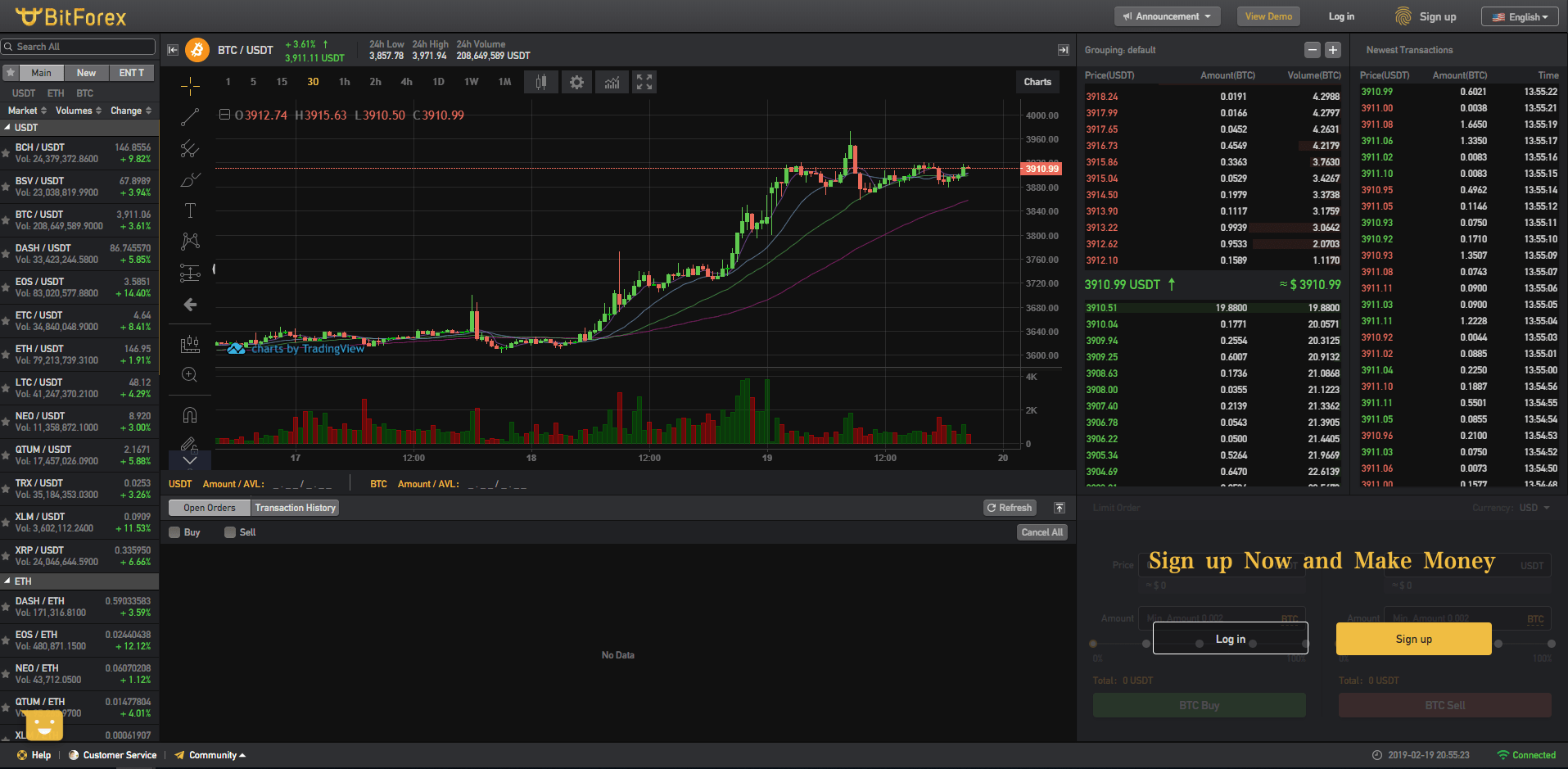Click the Refresh orders button
The image size is (1568, 769).
coord(1010,508)
